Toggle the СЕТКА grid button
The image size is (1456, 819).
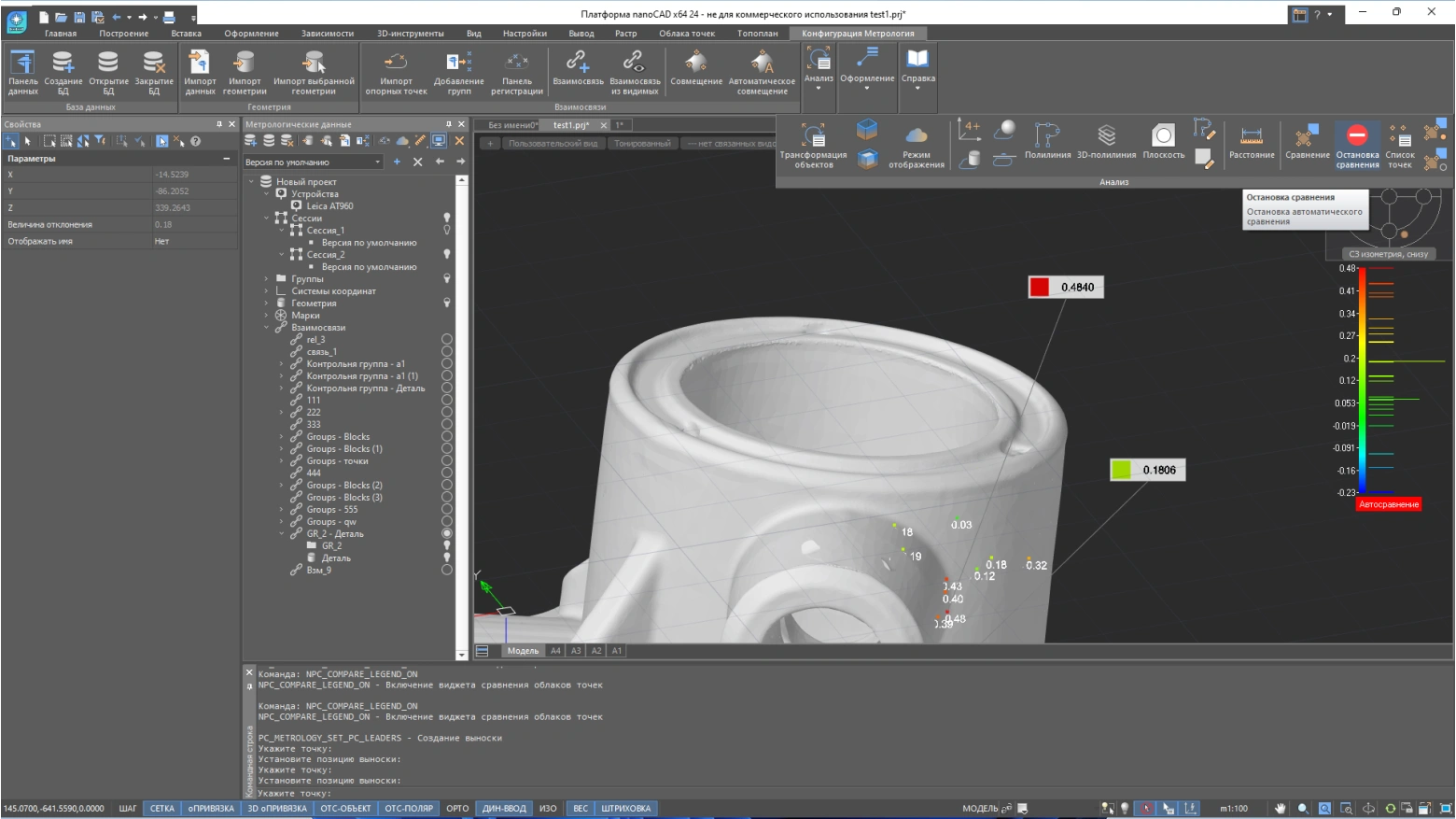click(162, 809)
